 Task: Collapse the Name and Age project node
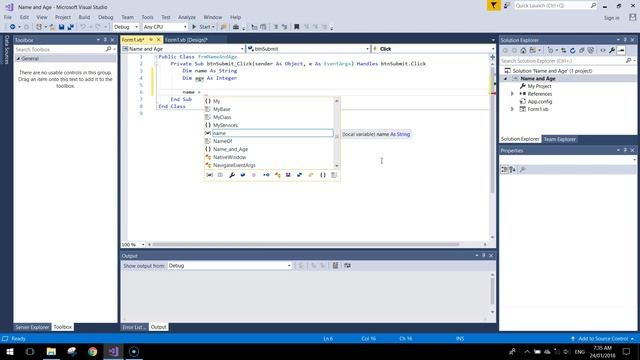(x=506, y=78)
